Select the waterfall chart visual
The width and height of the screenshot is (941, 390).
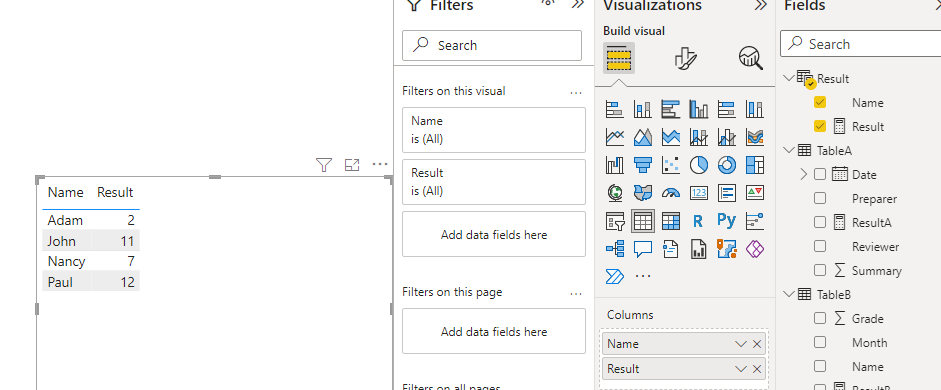(615, 164)
